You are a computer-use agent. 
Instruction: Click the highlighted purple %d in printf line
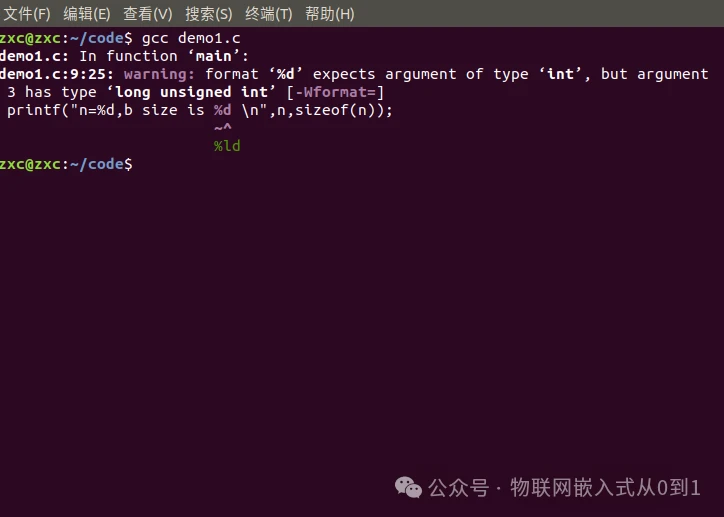coord(222,110)
